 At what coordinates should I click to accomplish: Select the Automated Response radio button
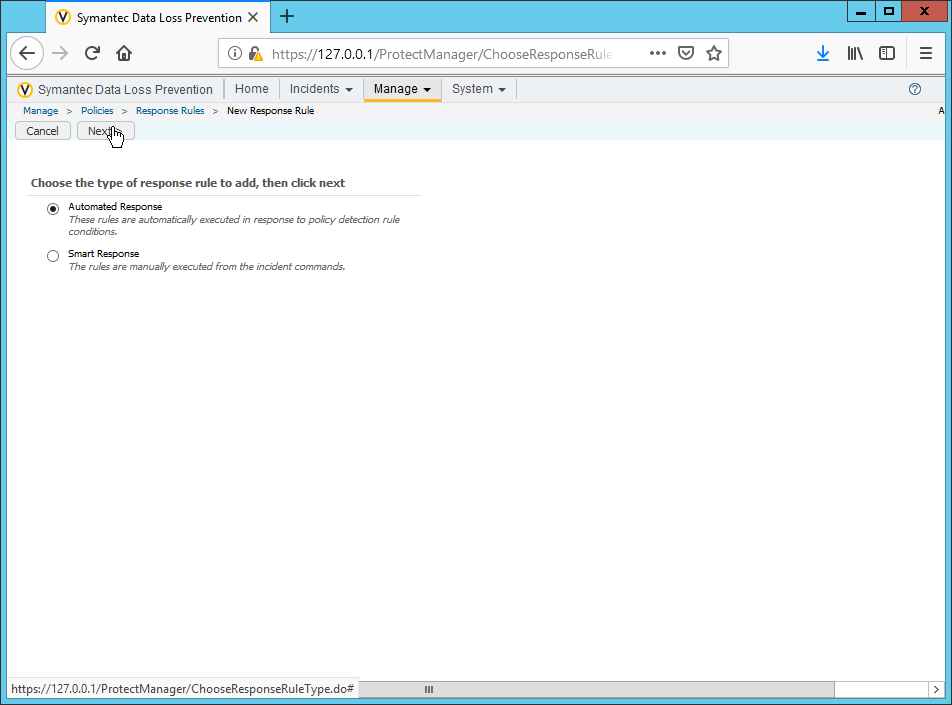53,209
